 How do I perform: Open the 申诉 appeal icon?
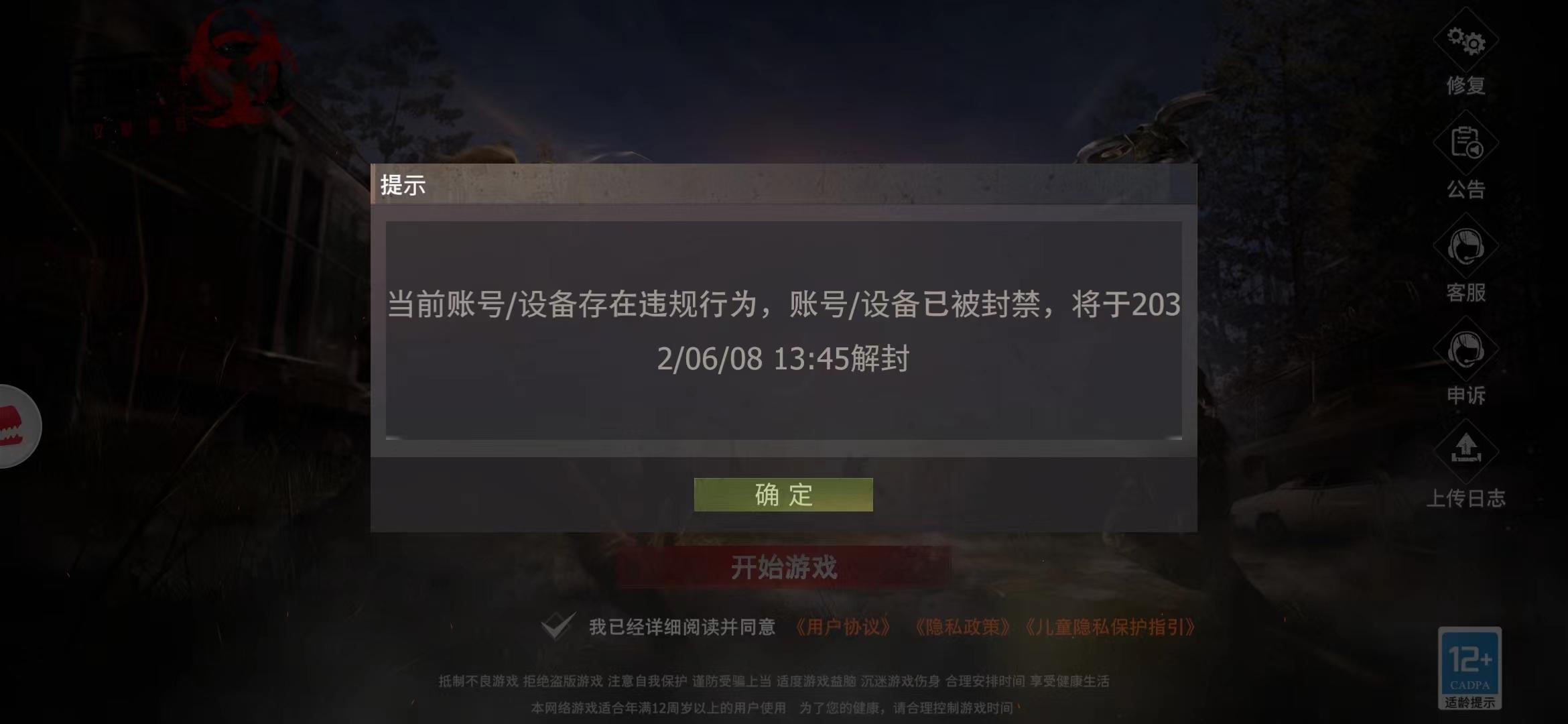(1465, 349)
